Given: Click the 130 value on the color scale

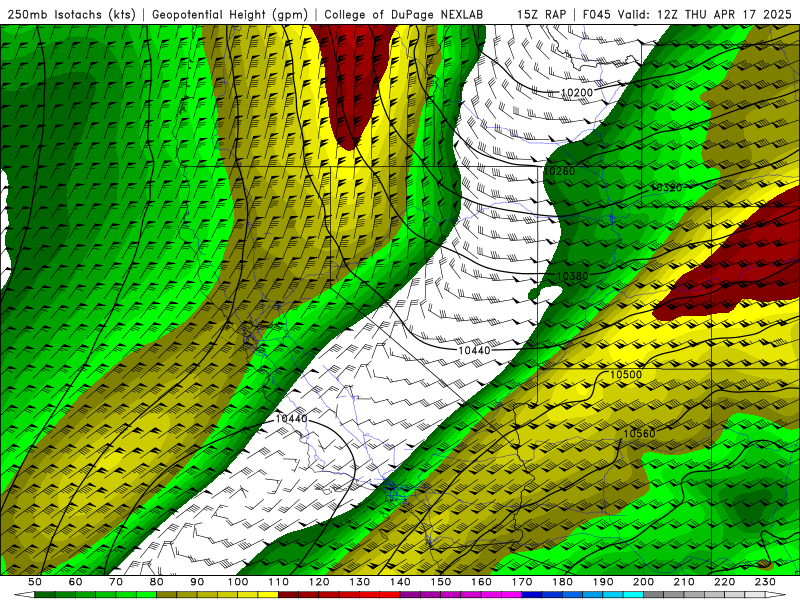Looking at the screenshot, I should (360, 582).
